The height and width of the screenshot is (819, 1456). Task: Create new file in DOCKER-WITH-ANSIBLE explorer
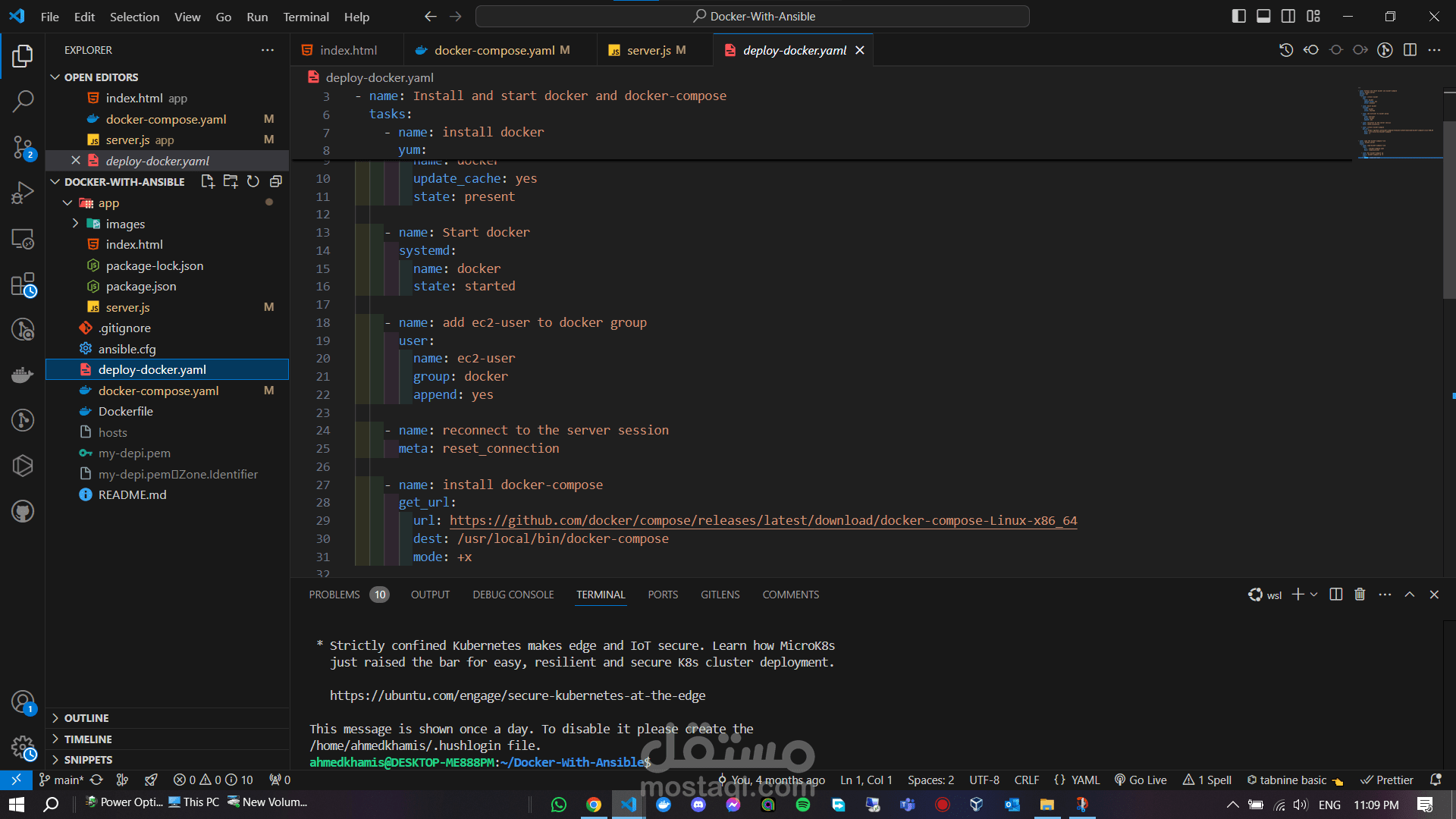(208, 182)
